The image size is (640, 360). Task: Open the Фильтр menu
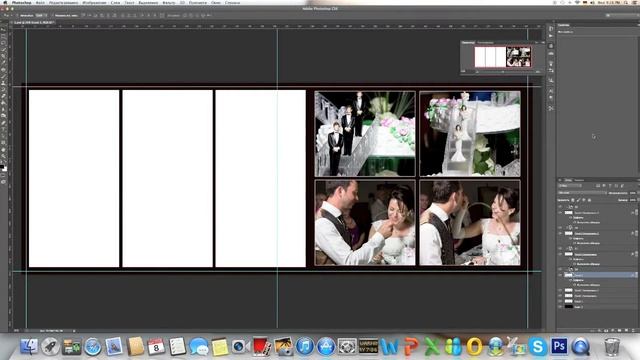click(x=169, y=2)
